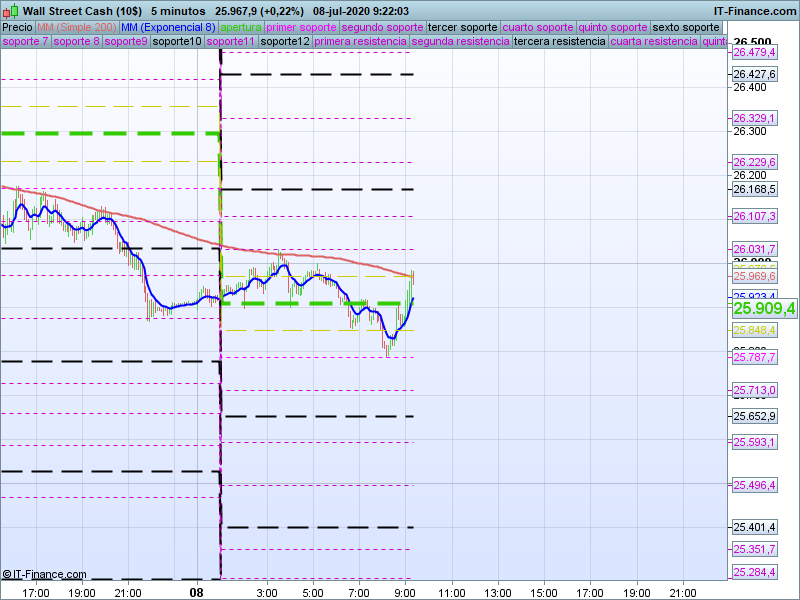This screenshot has width=800, height=600.
Task: Click the apertura indicator label
Action: 241,27
